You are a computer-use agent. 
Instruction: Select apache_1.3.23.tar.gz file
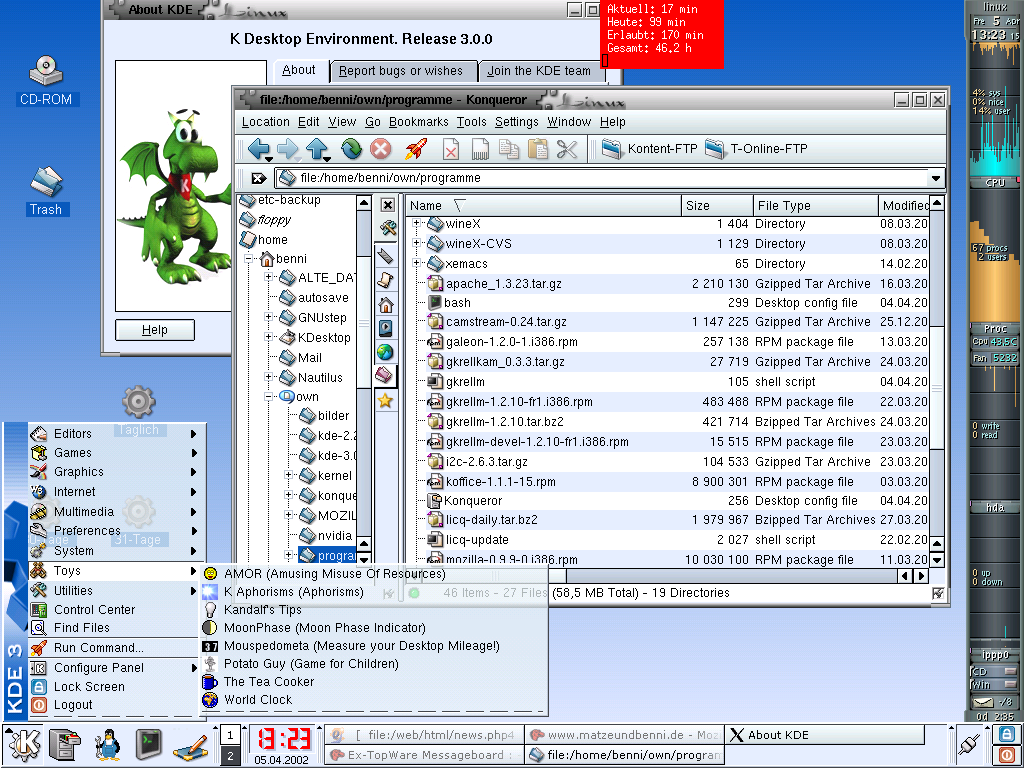[x=503, y=283]
